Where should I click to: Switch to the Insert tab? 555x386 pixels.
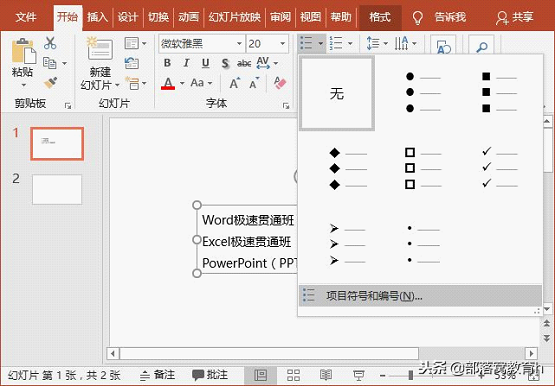tap(97, 17)
